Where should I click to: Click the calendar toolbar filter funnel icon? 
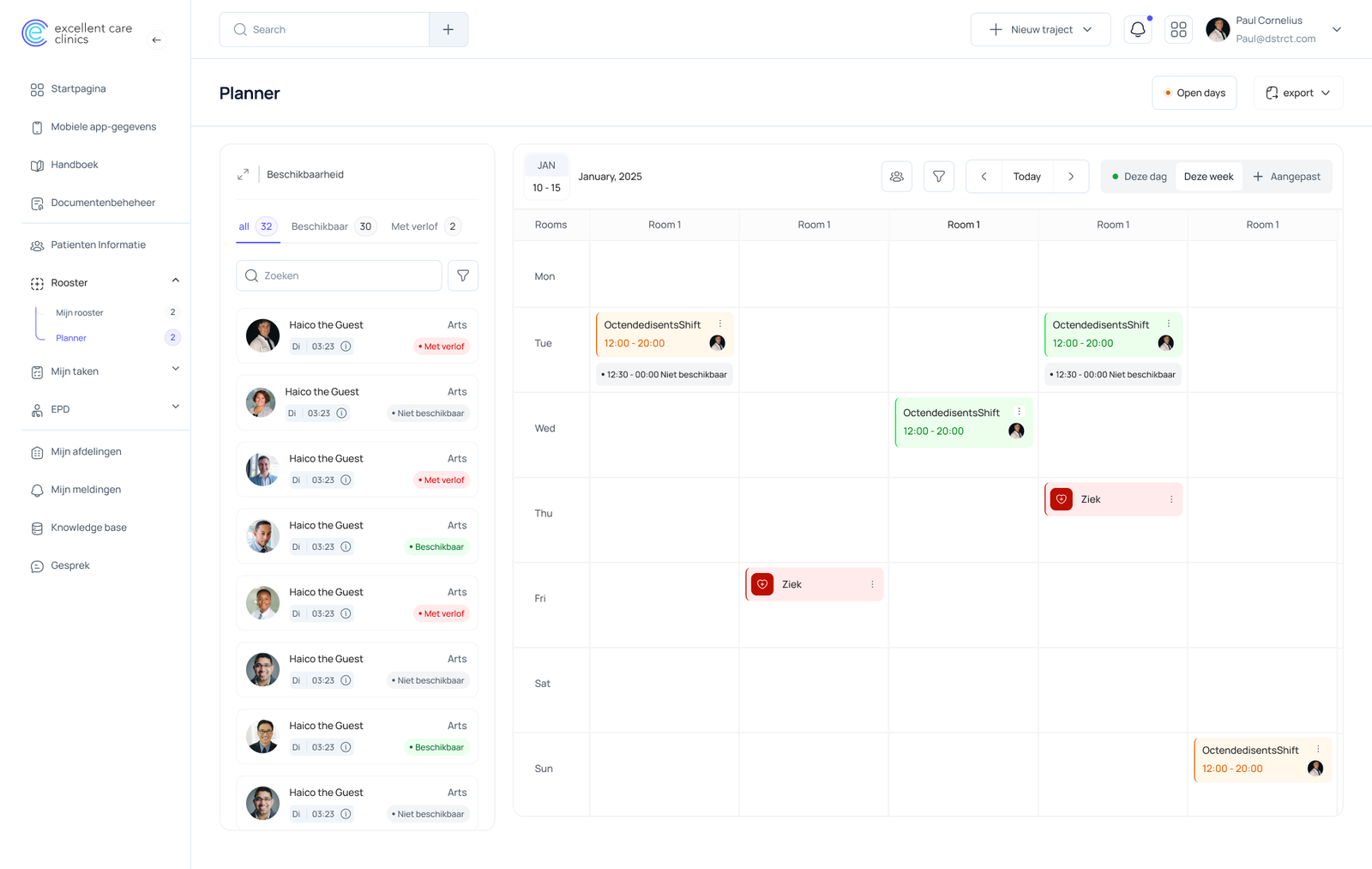939,177
